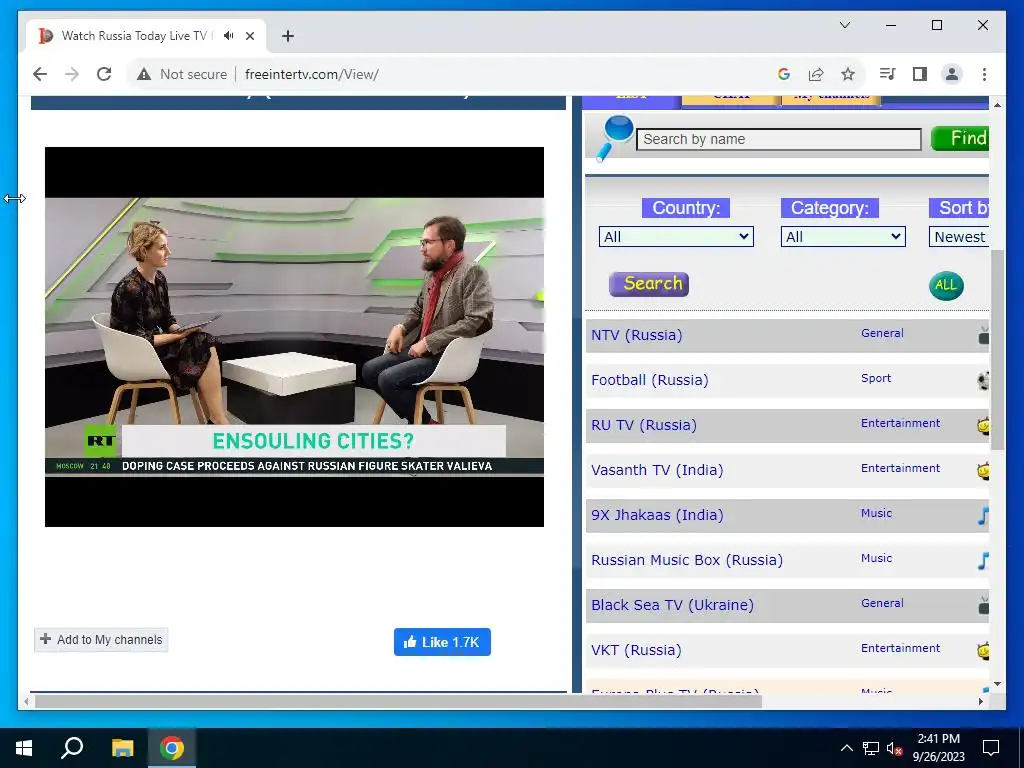Image resolution: width=1024 pixels, height=768 pixels.
Task: Click the vertical scrollbar up arrow
Action: click(997, 104)
